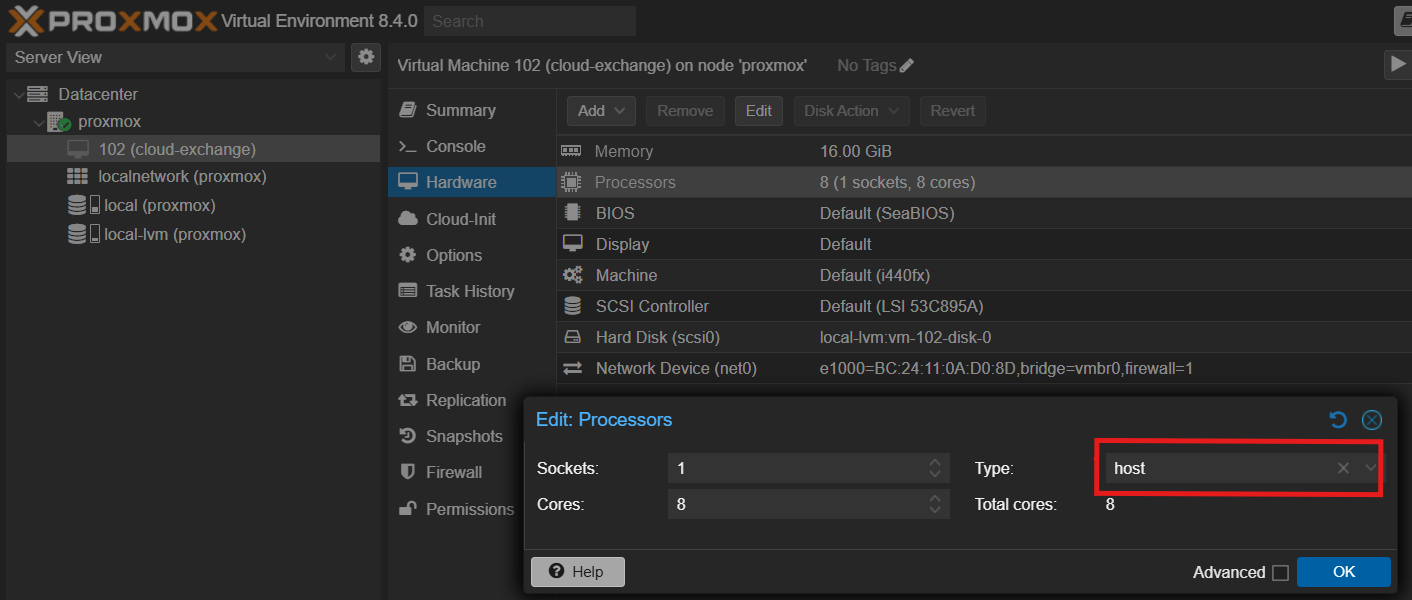Click the SCSI Controller database icon

pyautogui.click(x=572, y=306)
